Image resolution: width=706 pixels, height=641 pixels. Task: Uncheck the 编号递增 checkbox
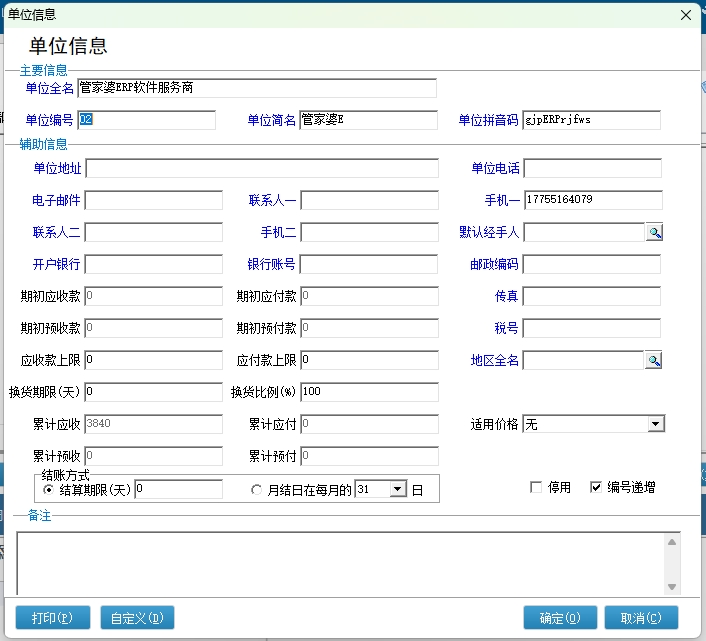click(596, 487)
